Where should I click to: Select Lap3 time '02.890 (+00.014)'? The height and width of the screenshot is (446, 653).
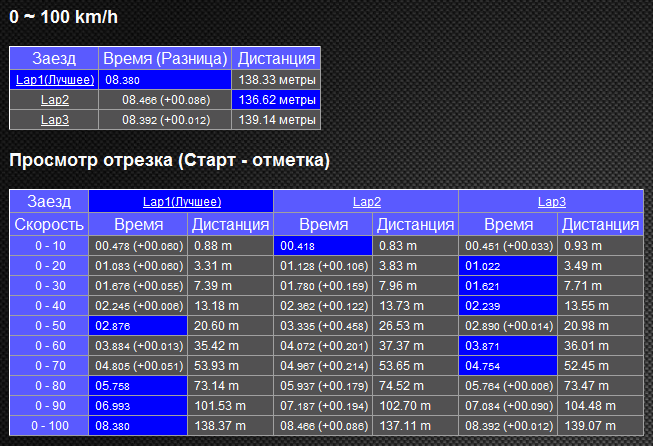coord(508,326)
